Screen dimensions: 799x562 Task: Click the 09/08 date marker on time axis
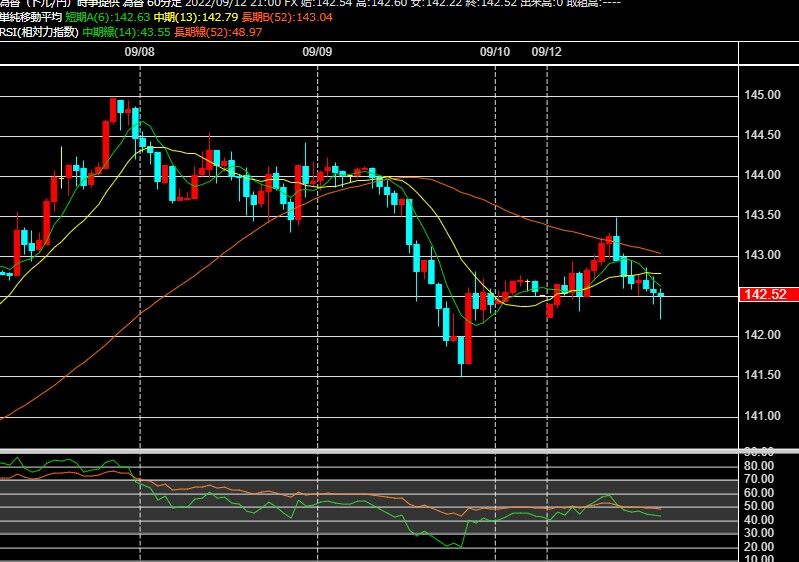point(139,52)
